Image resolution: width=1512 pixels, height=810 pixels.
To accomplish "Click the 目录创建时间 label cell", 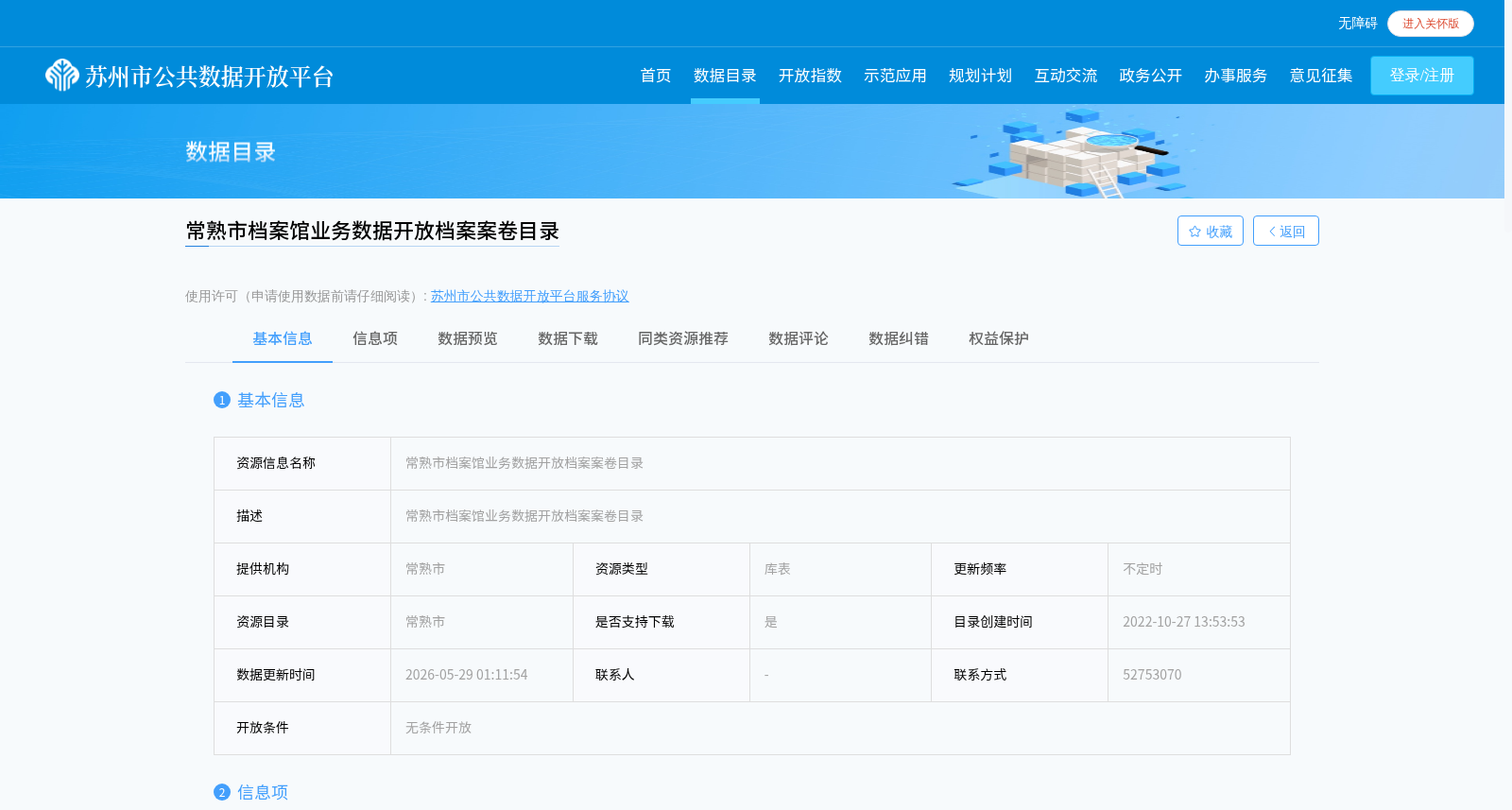I will pyautogui.click(x=1020, y=622).
